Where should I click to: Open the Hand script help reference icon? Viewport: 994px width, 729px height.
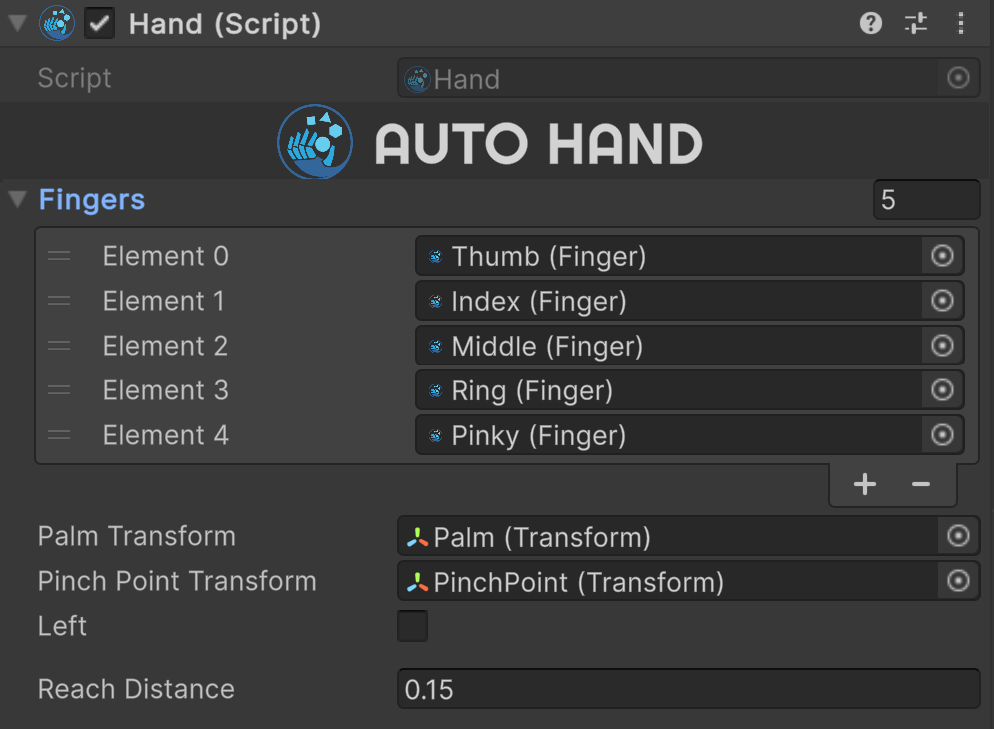point(870,23)
